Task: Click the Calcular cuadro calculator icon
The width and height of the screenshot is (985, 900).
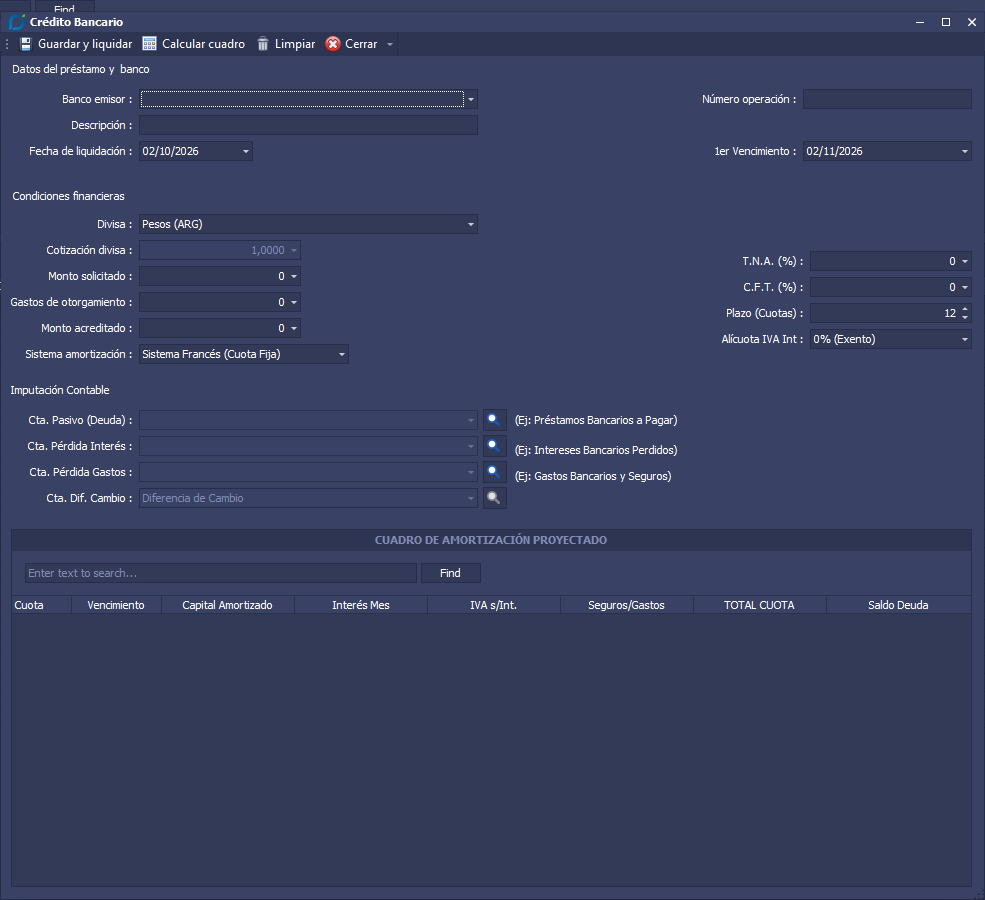Action: 150,44
